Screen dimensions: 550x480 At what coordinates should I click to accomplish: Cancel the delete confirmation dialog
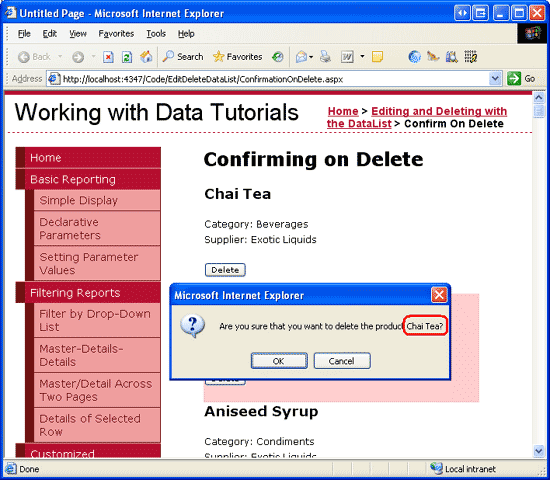342,361
